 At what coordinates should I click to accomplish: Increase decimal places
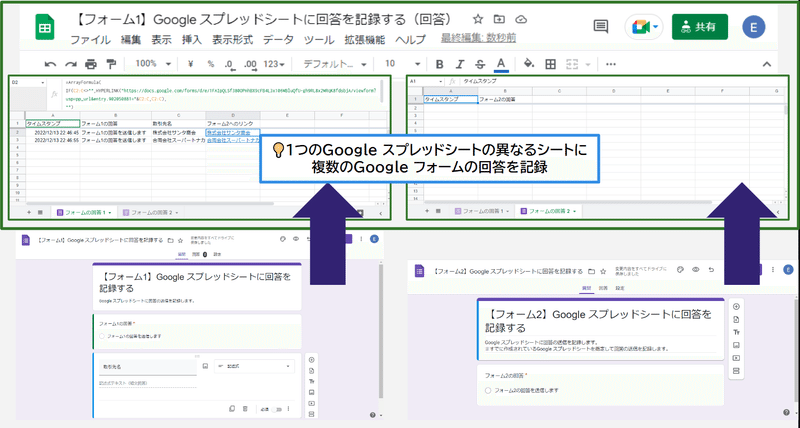pyautogui.click(x=250, y=64)
